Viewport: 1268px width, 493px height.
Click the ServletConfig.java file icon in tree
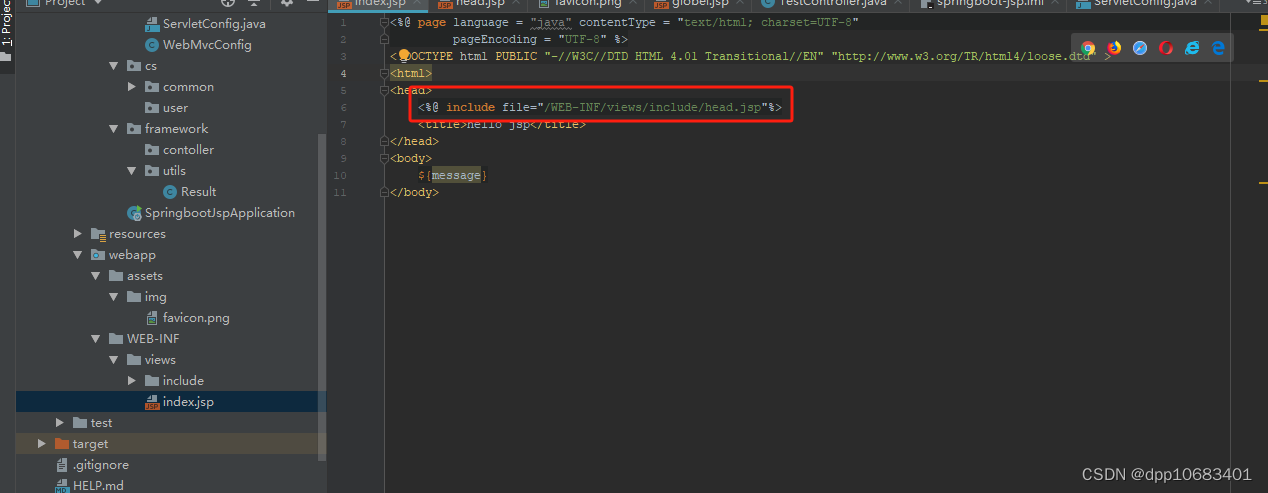pos(152,23)
